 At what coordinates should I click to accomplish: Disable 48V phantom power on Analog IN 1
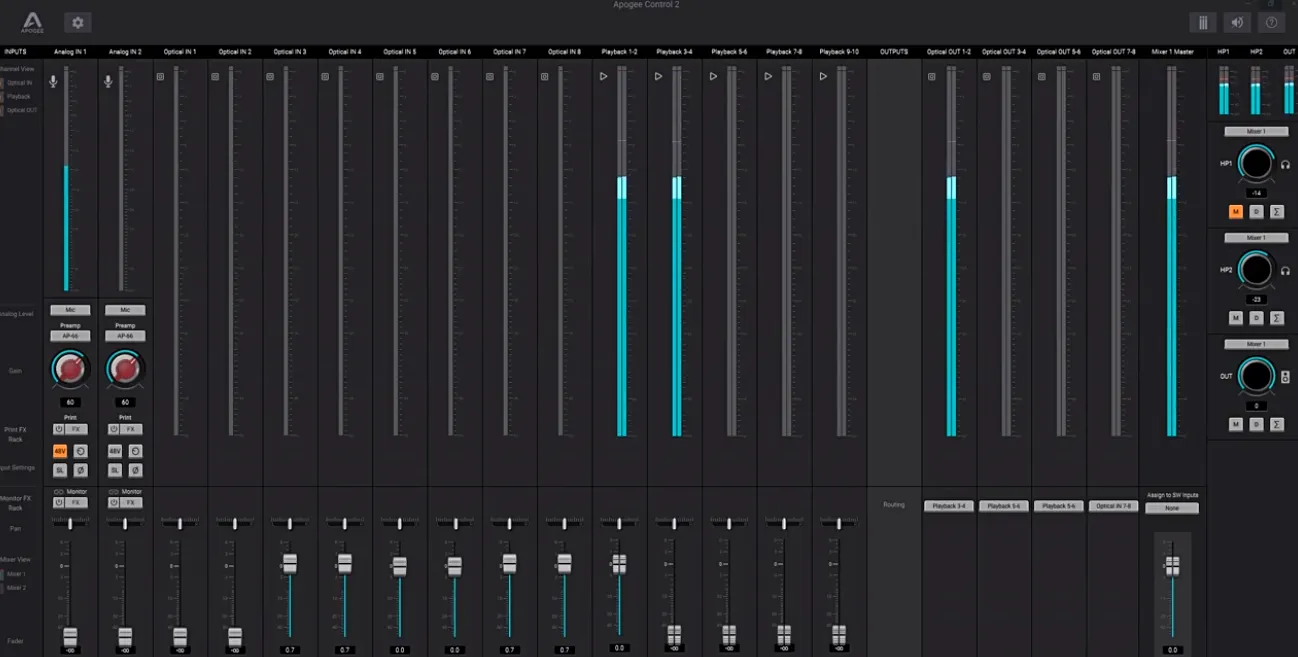point(60,451)
